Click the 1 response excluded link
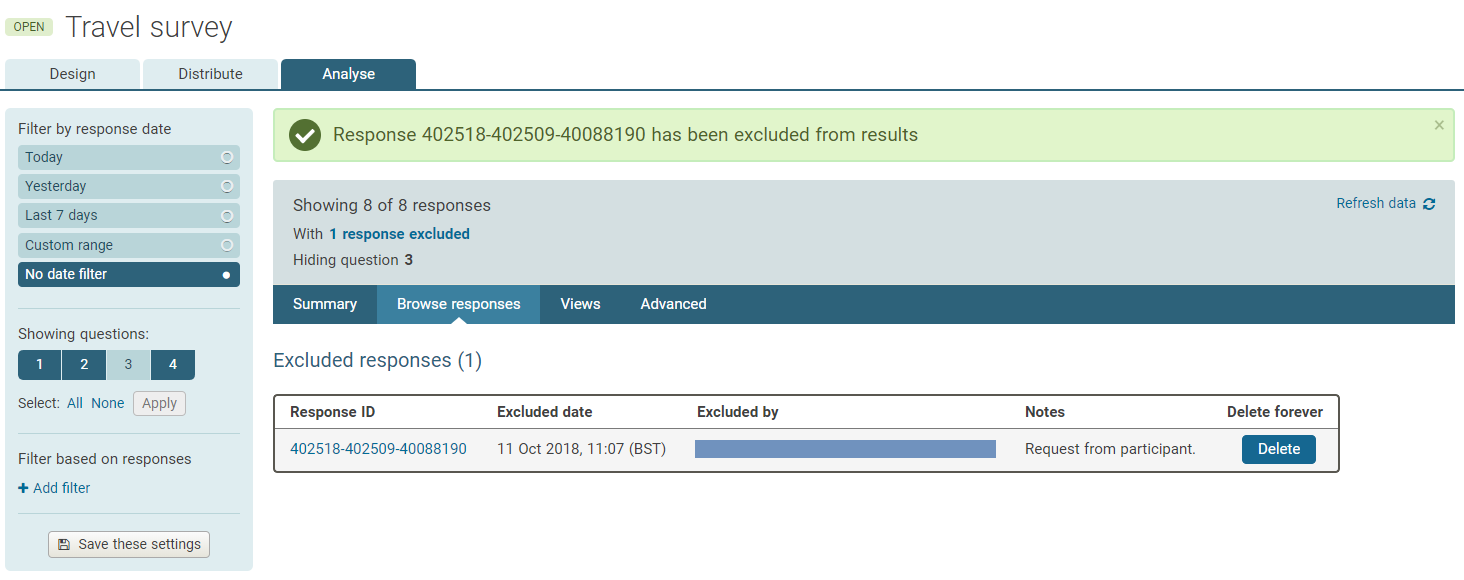 (x=399, y=234)
